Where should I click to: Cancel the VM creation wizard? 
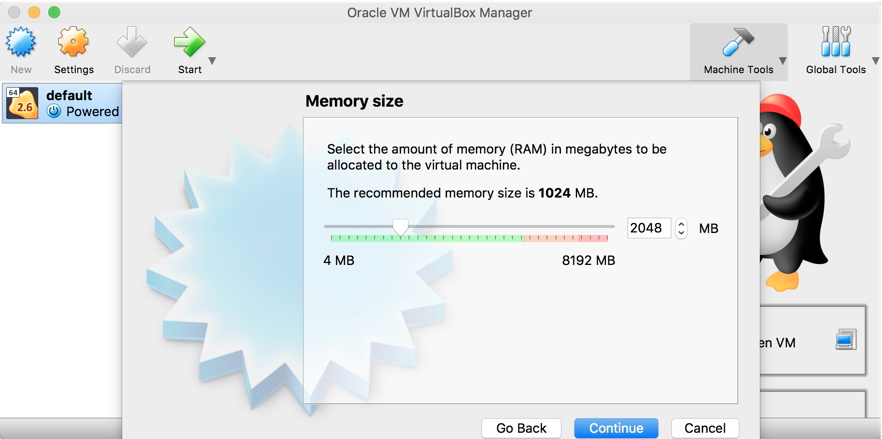coord(705,428)
